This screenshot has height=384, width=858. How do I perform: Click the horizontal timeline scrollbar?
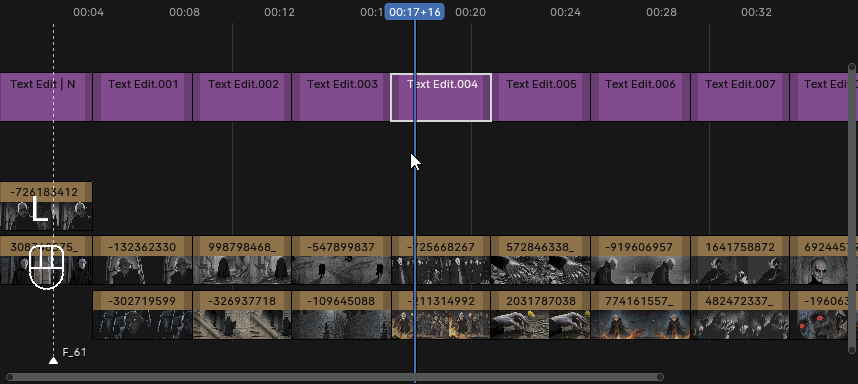(335, 377)
